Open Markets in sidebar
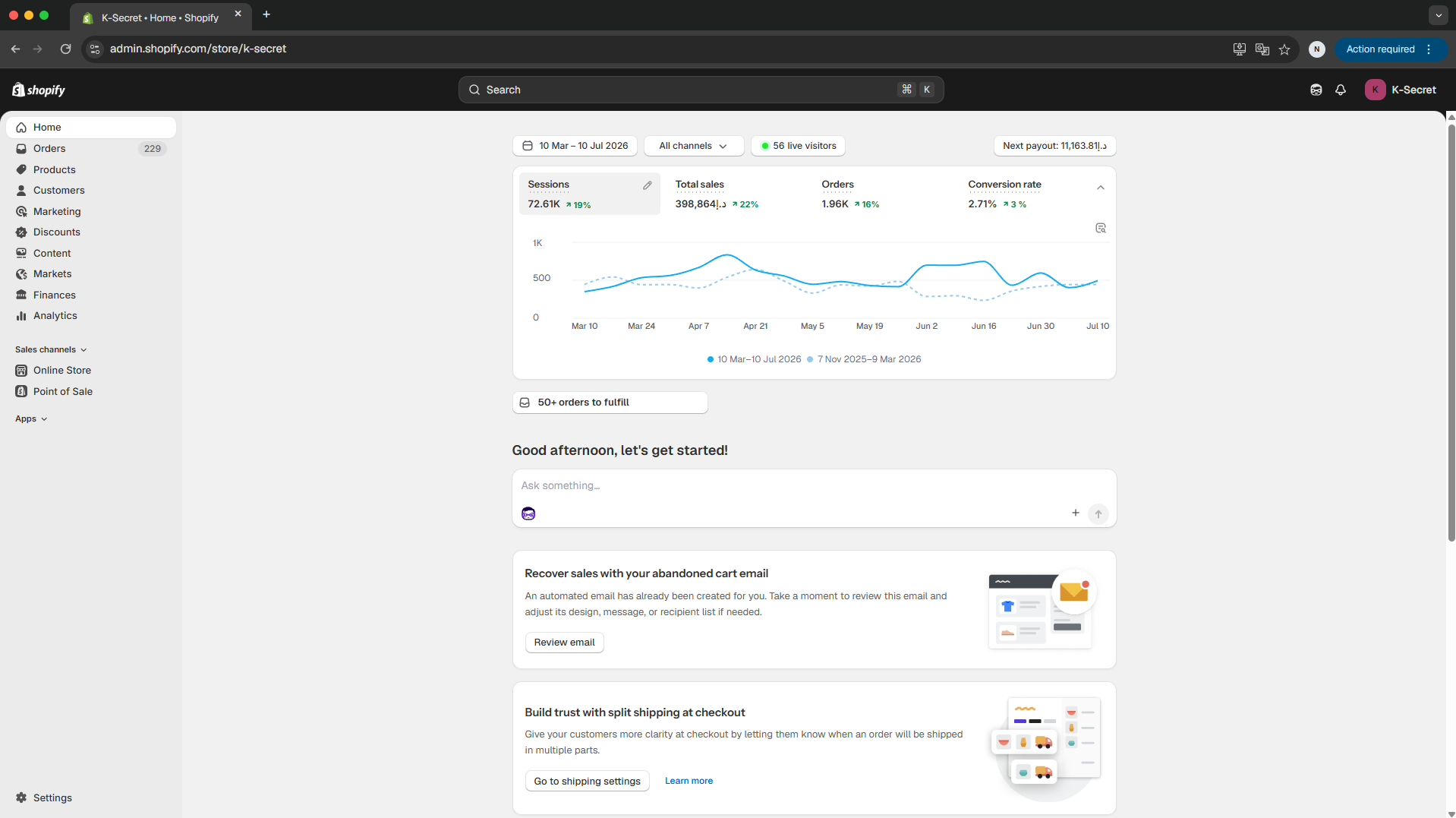This screenshot has height=818, width=1456. click(91, 274)
